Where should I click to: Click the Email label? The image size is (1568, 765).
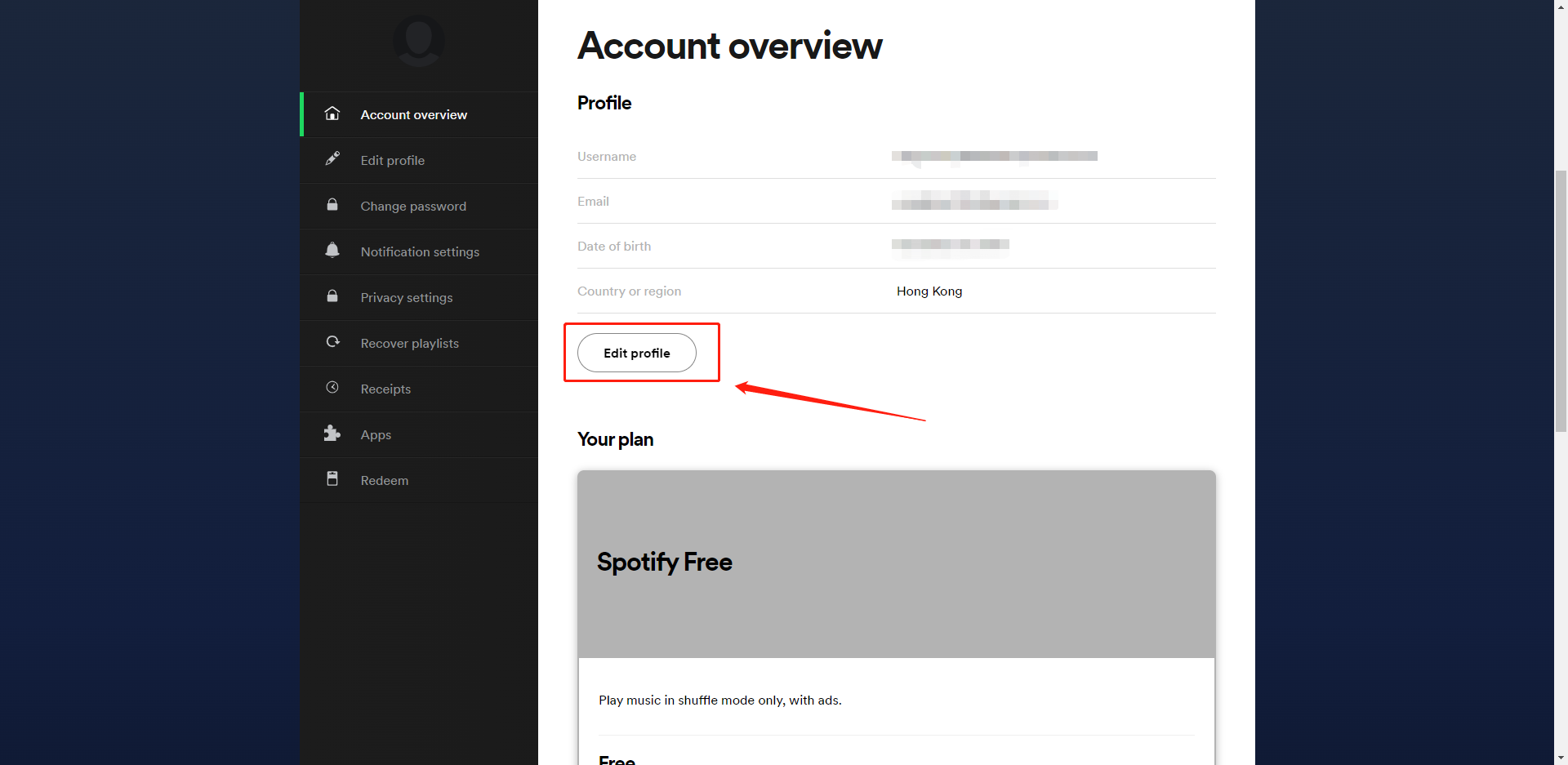click(x=593, y=202)
